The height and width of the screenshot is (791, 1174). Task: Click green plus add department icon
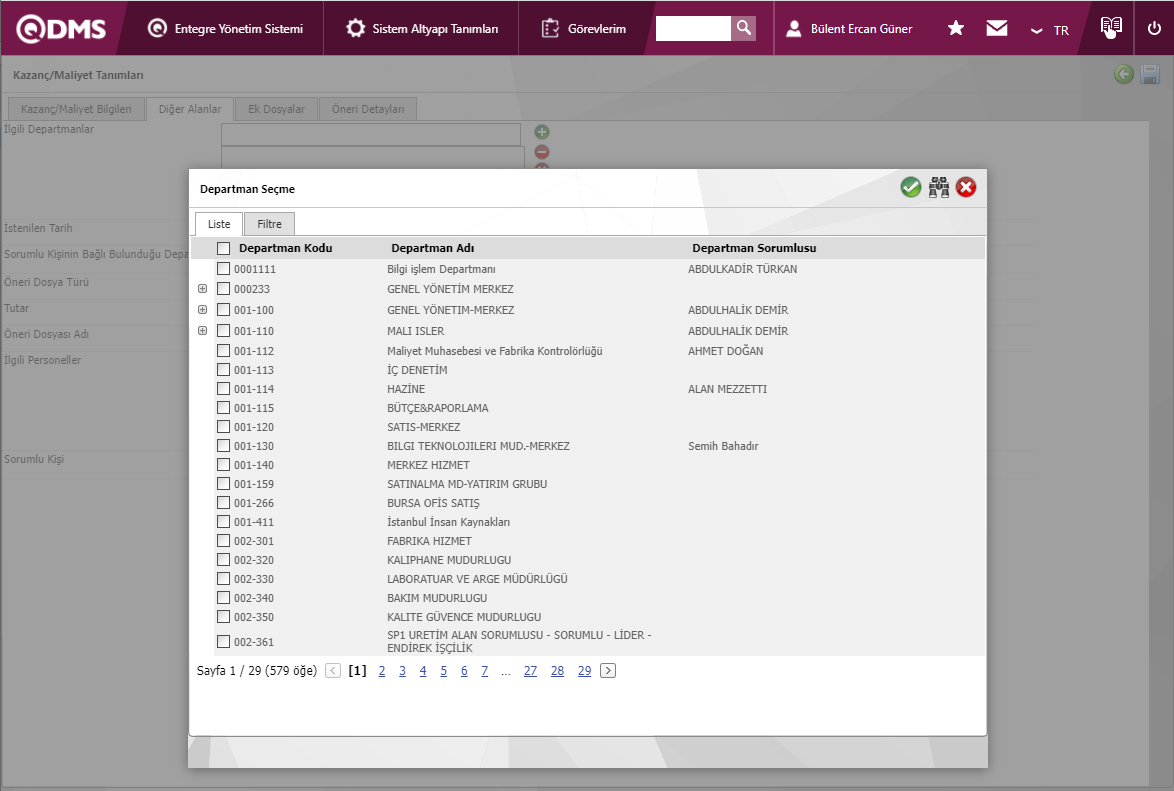542,132
